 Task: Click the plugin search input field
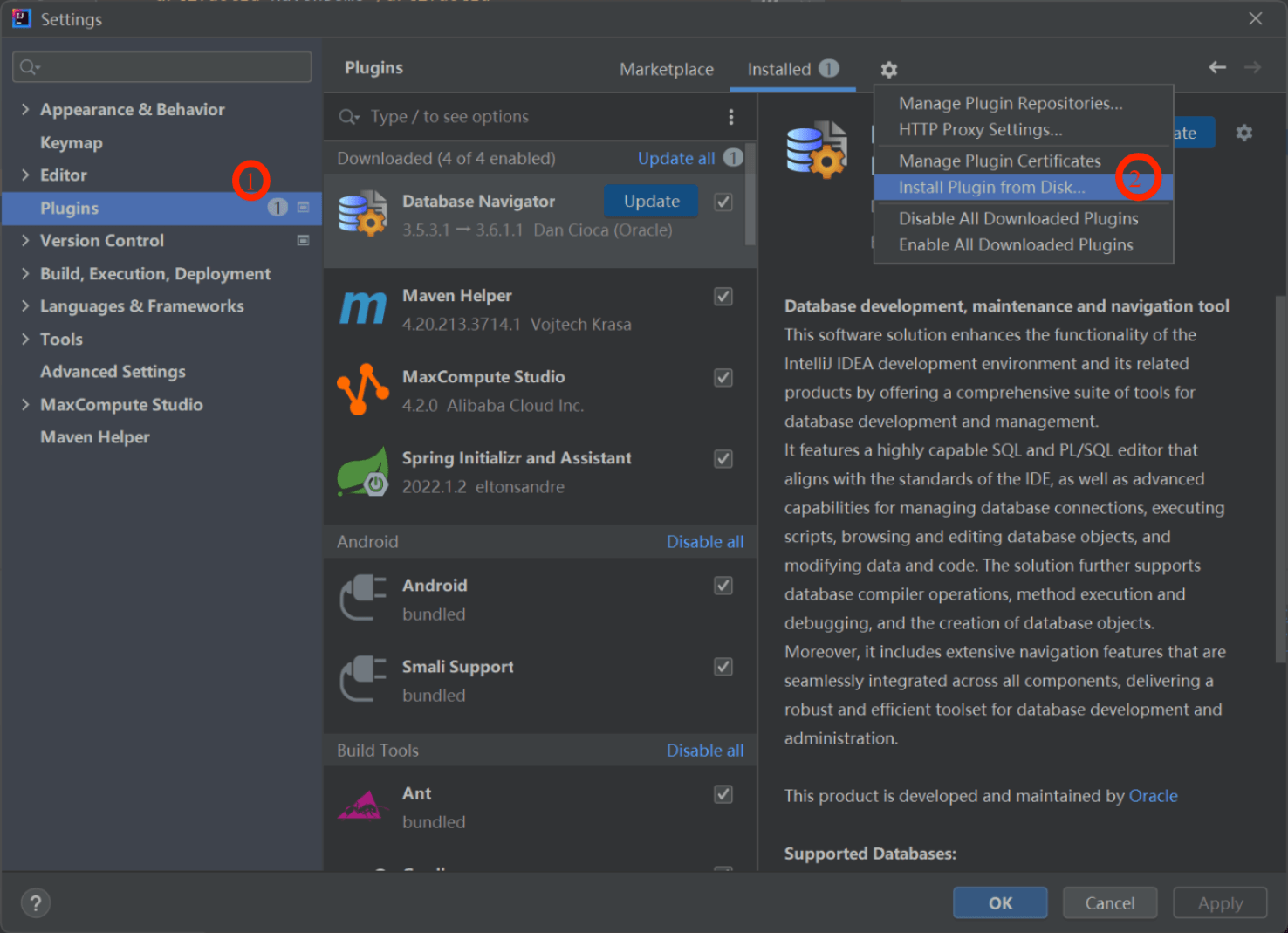pyautogui.click(x=541, y=117)
